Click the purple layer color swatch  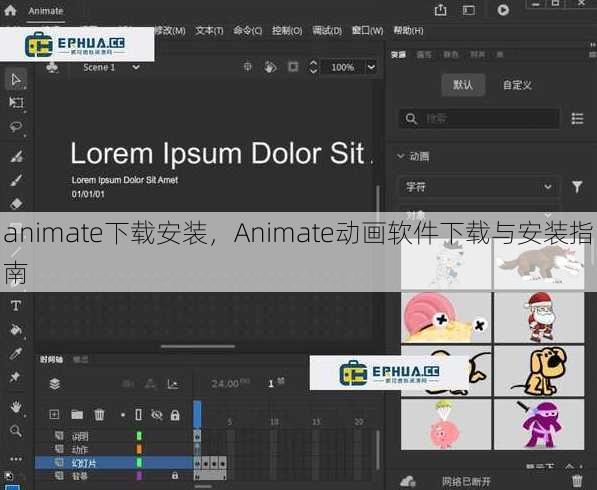139,475
